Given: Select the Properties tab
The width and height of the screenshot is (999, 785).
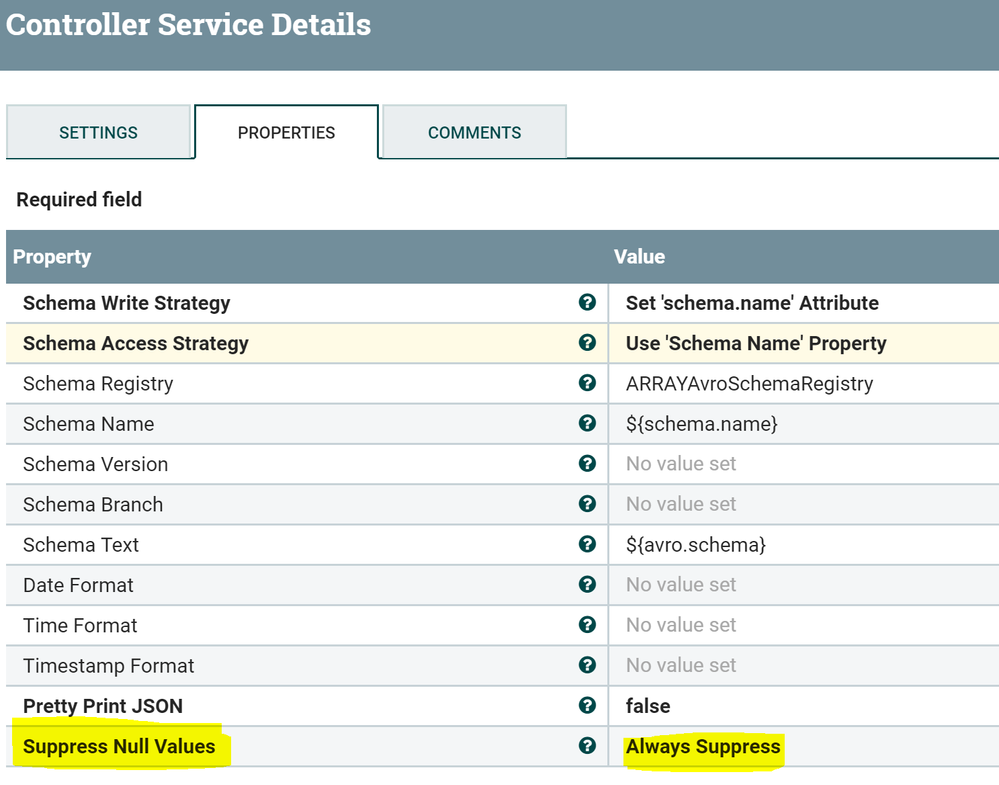Looking at the screenshot, I should coord(286,132).
